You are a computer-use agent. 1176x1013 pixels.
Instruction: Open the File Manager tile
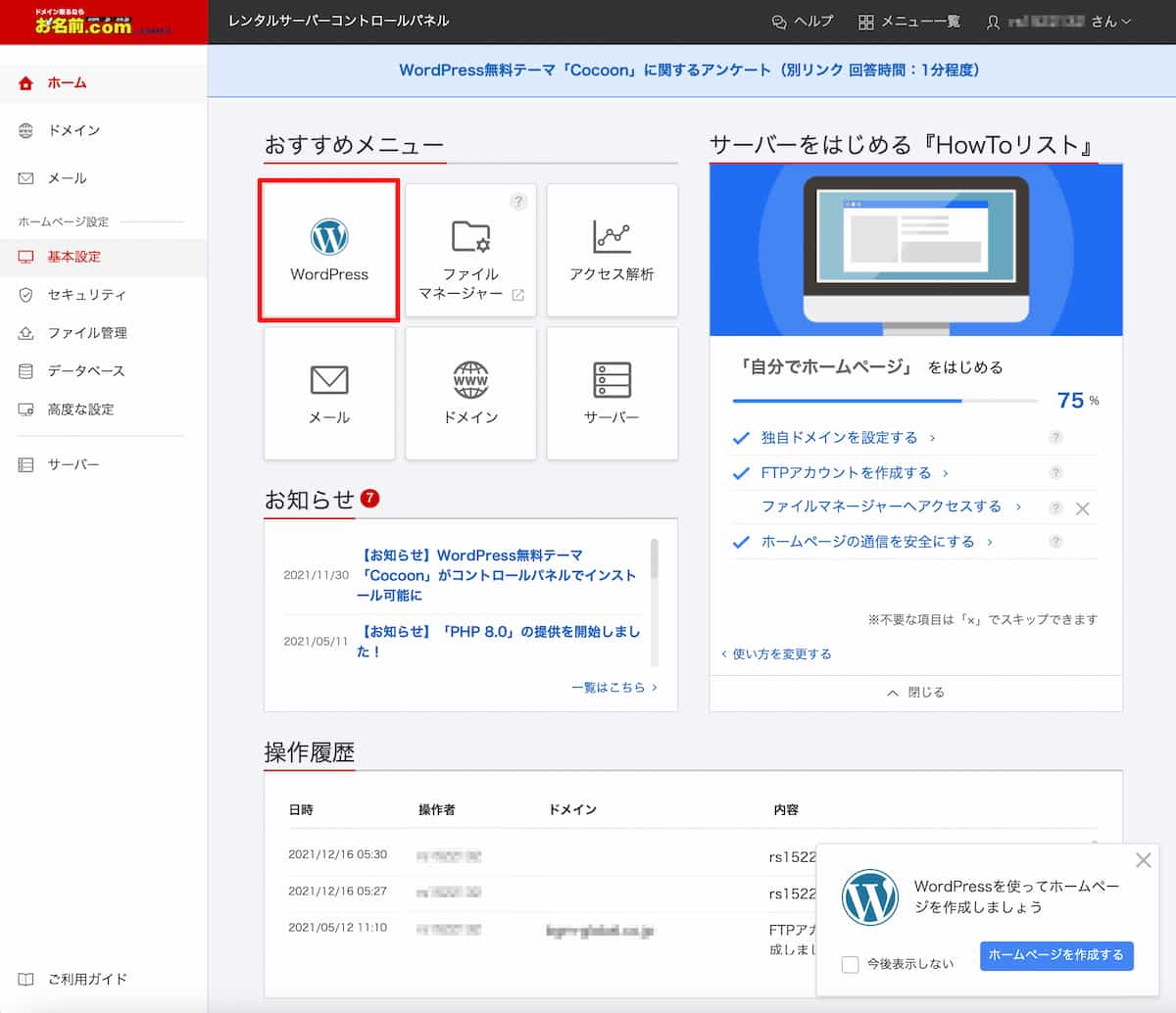pos(470,250)
